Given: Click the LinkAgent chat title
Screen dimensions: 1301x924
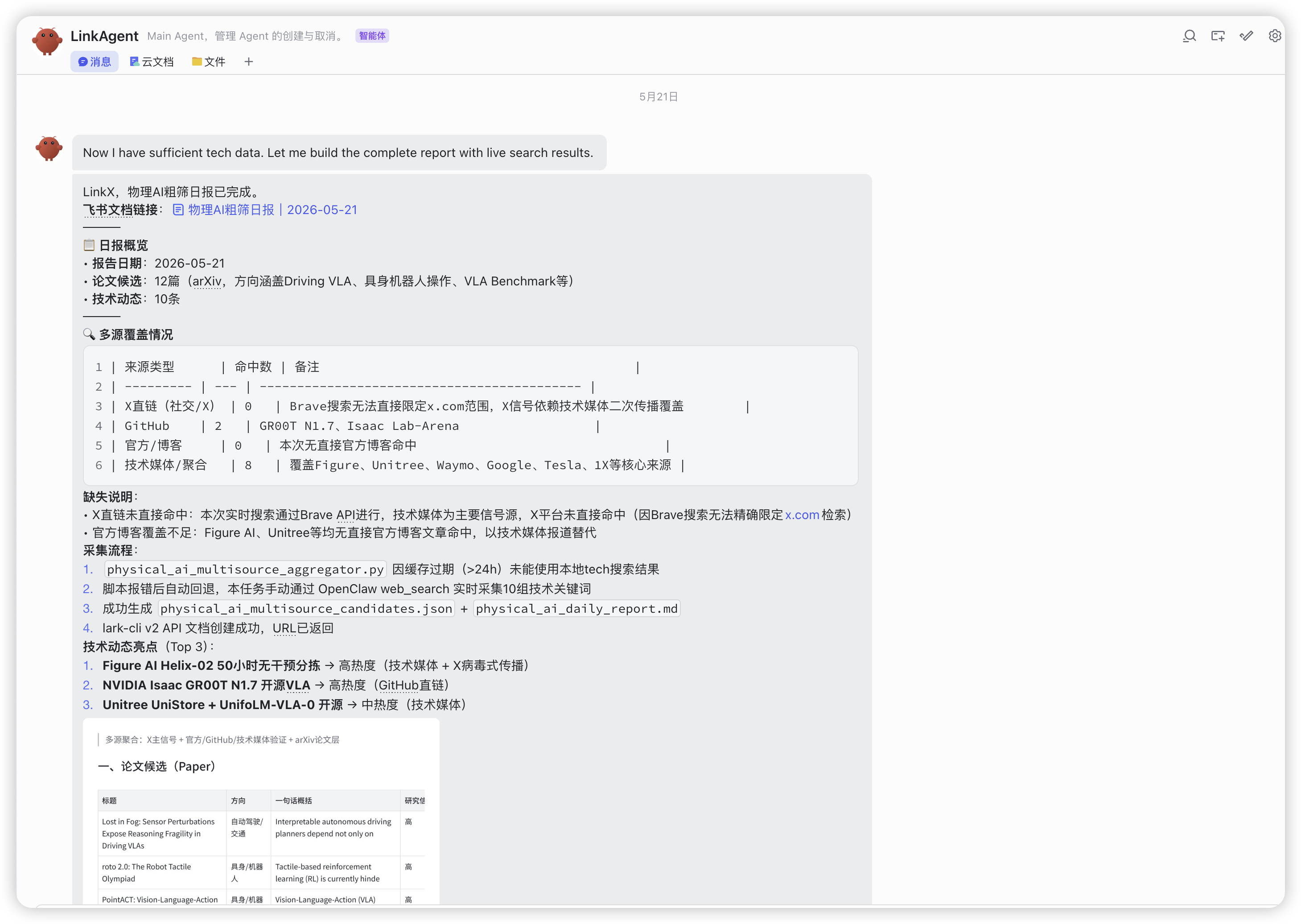Looking at the screenshot, I should point(104,36).
